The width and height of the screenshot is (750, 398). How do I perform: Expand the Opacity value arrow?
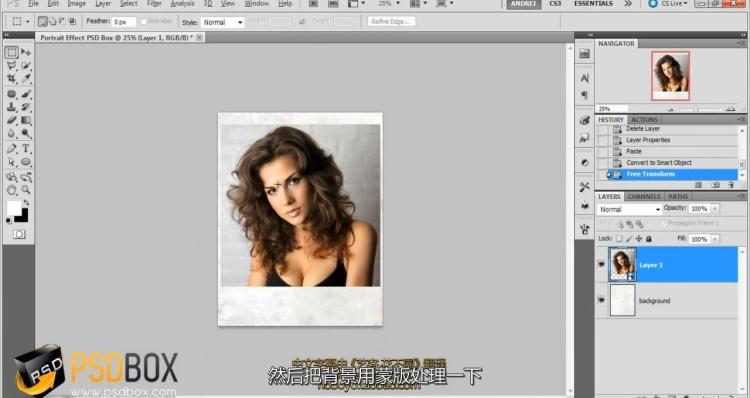[x=715, y=209]
